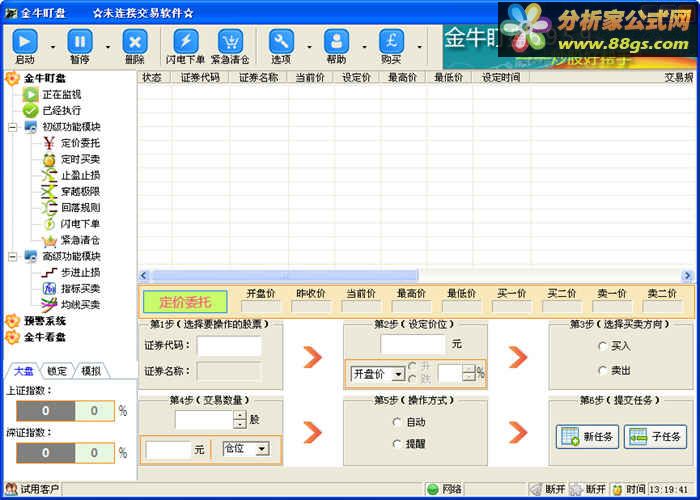
Task: Click the 暂停 pause icon
Action: 80,42
